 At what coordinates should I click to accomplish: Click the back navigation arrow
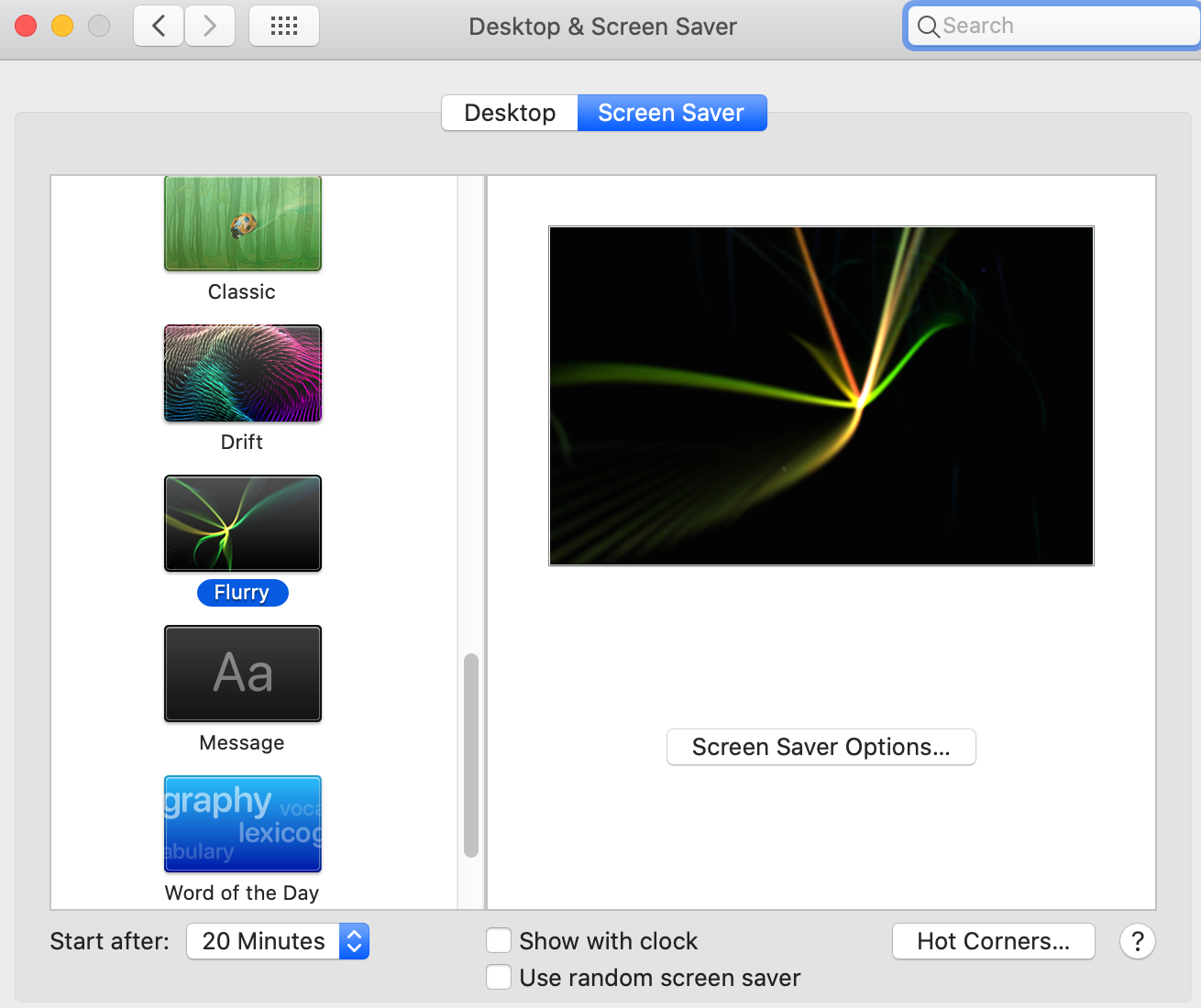(x=158, y=26)
